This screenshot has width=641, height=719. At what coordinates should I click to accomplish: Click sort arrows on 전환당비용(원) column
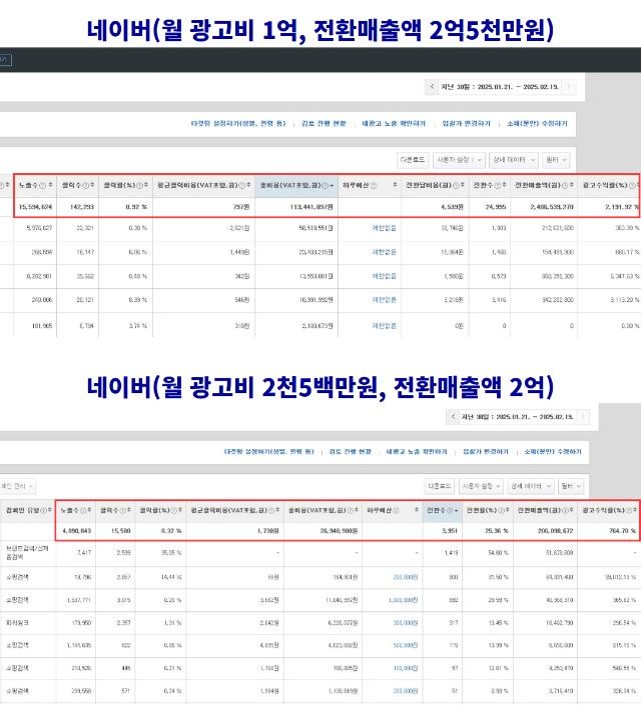tap(463, 185)
